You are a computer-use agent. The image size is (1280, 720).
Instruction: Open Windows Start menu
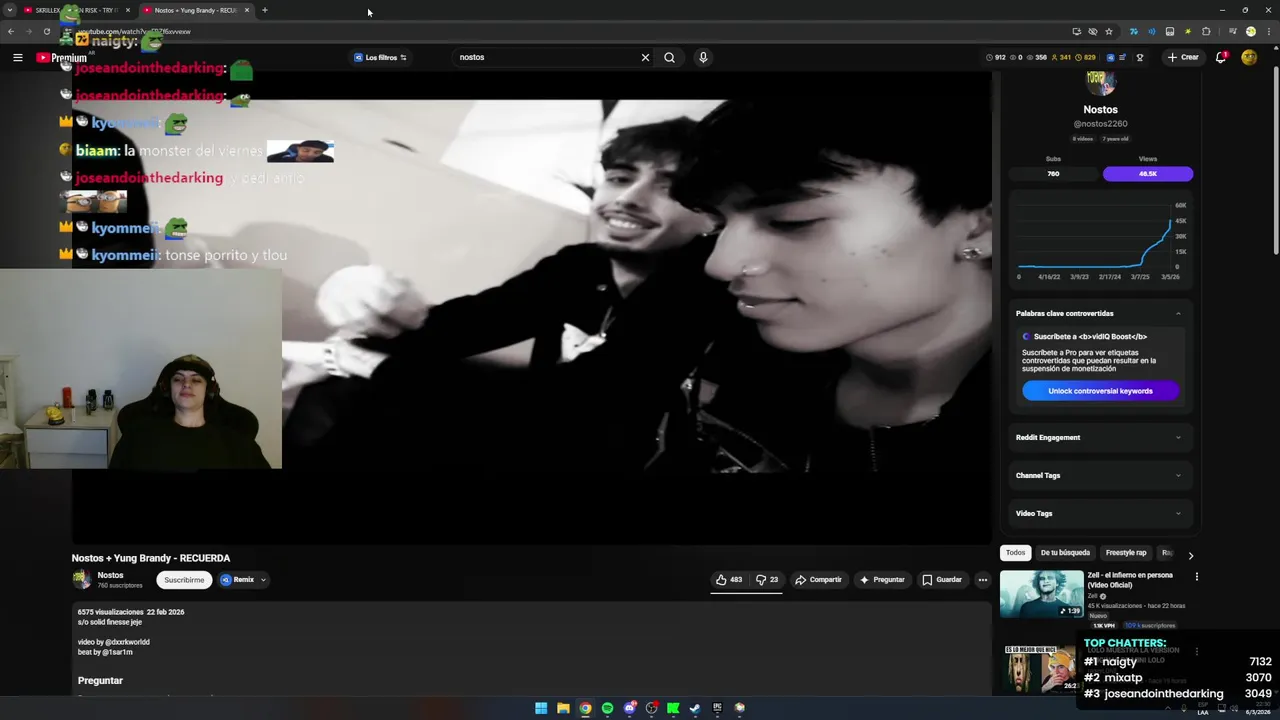pyautogui.click(x=541, y=708)
